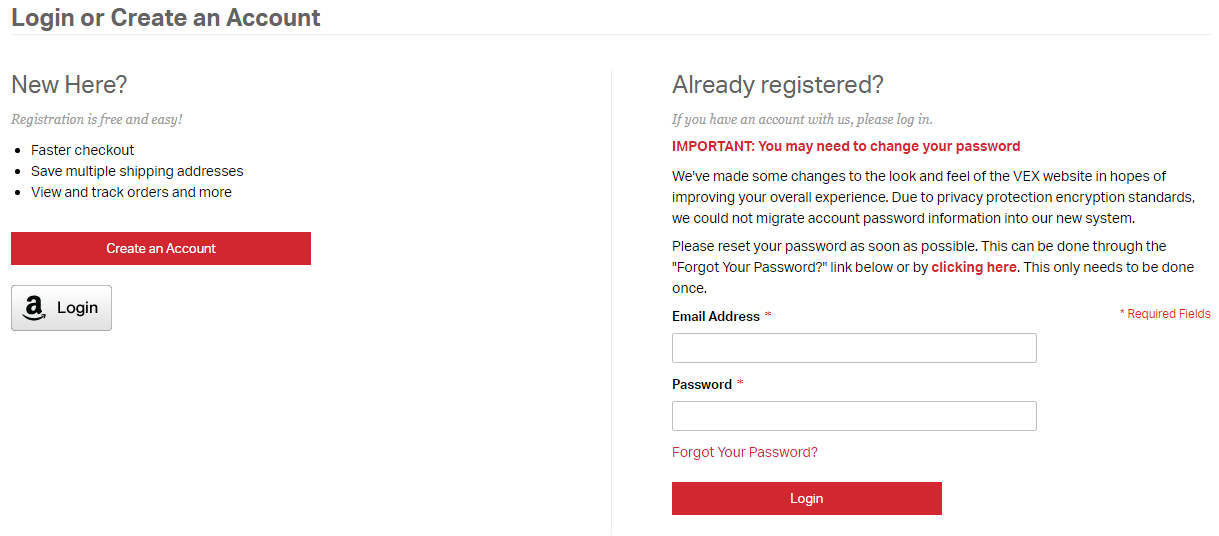Focus the Email Address input field
The image size is (1219, 536).
[x=854, y=348]
